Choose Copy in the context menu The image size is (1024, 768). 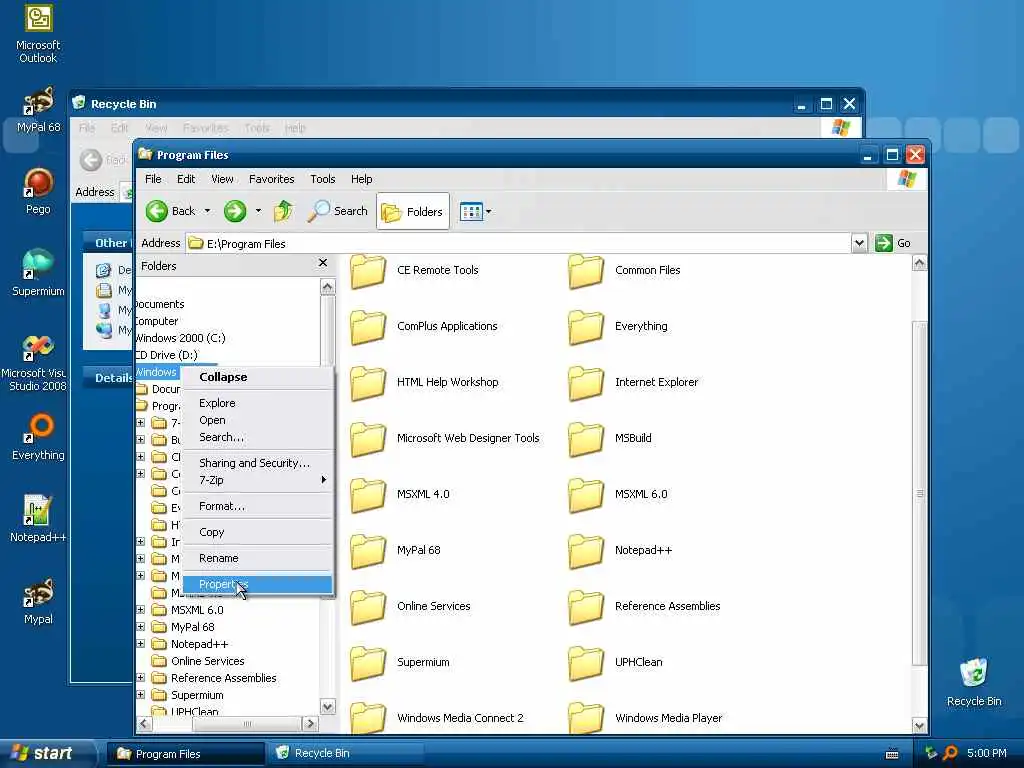tap(258, 532)
